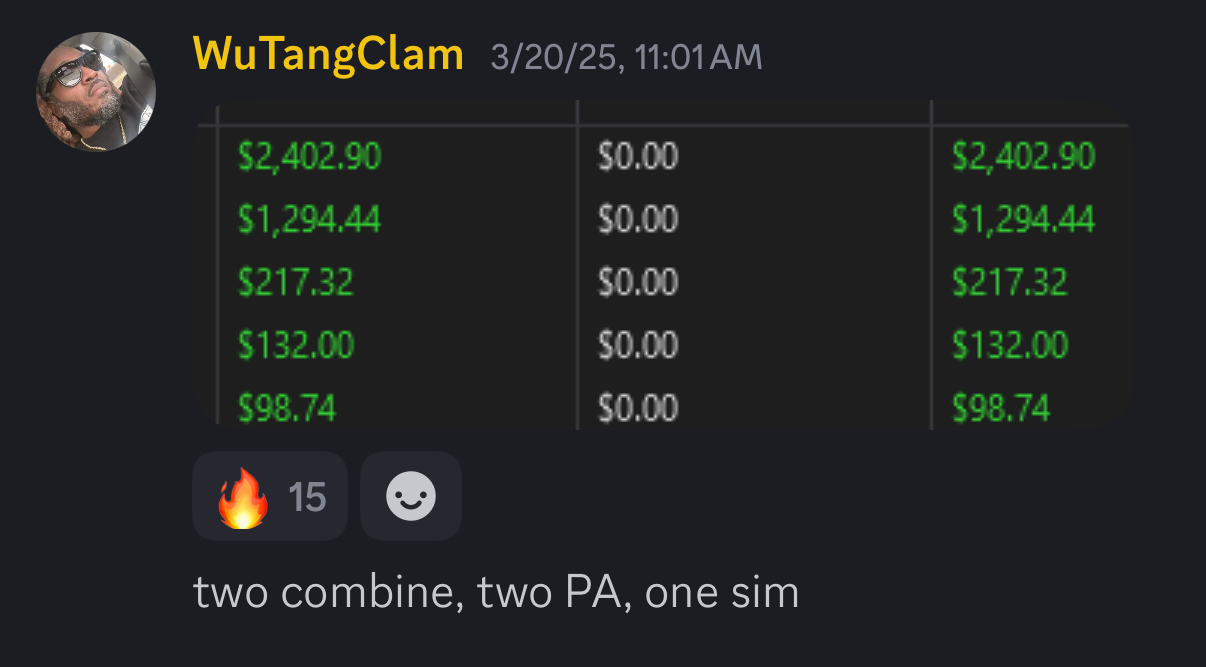Click the right-column $98.74 value
This screenshot has height=667, width=1206.
point(1001,407)
